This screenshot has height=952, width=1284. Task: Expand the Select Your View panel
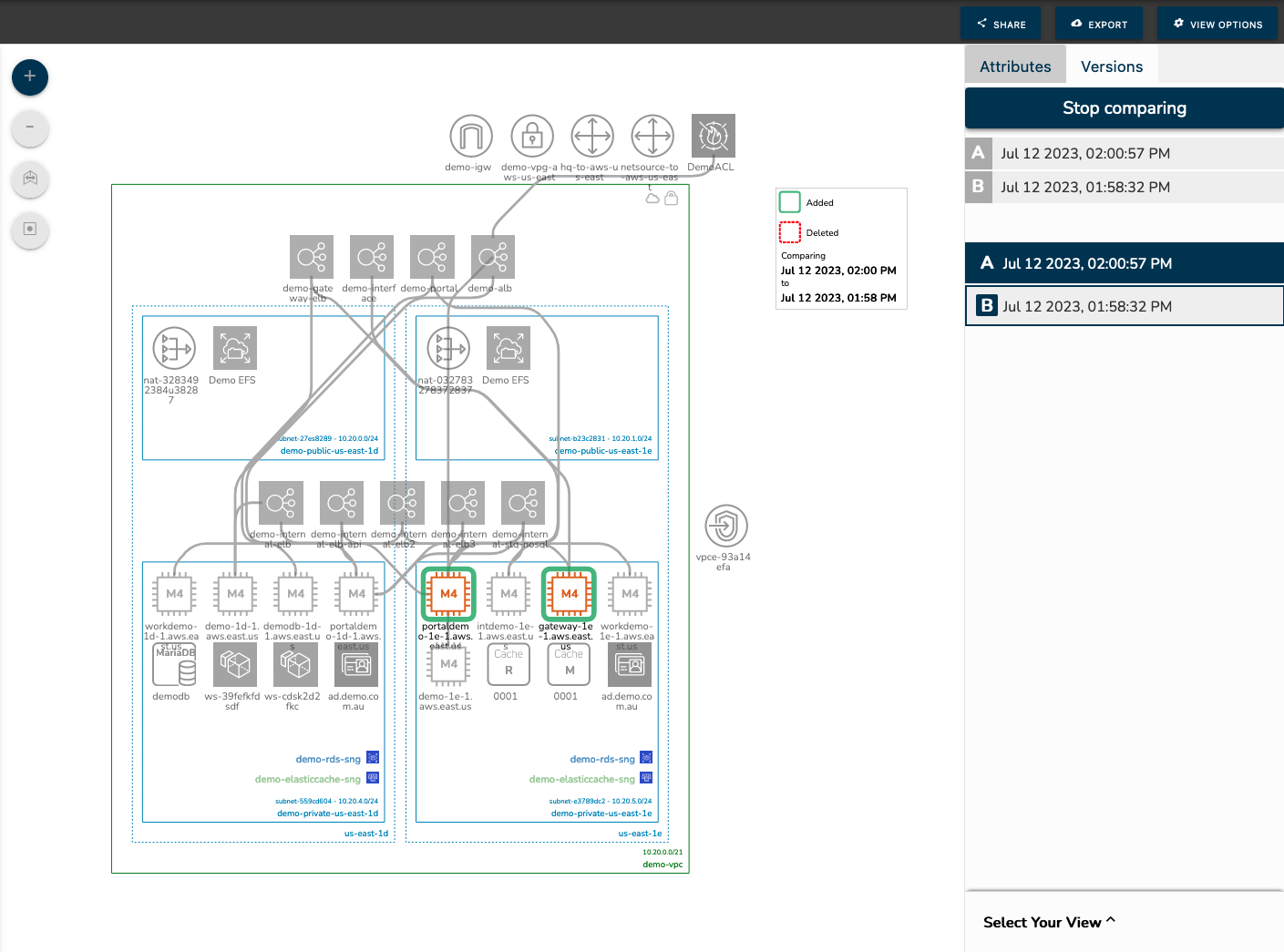[x=1048, y=922]
